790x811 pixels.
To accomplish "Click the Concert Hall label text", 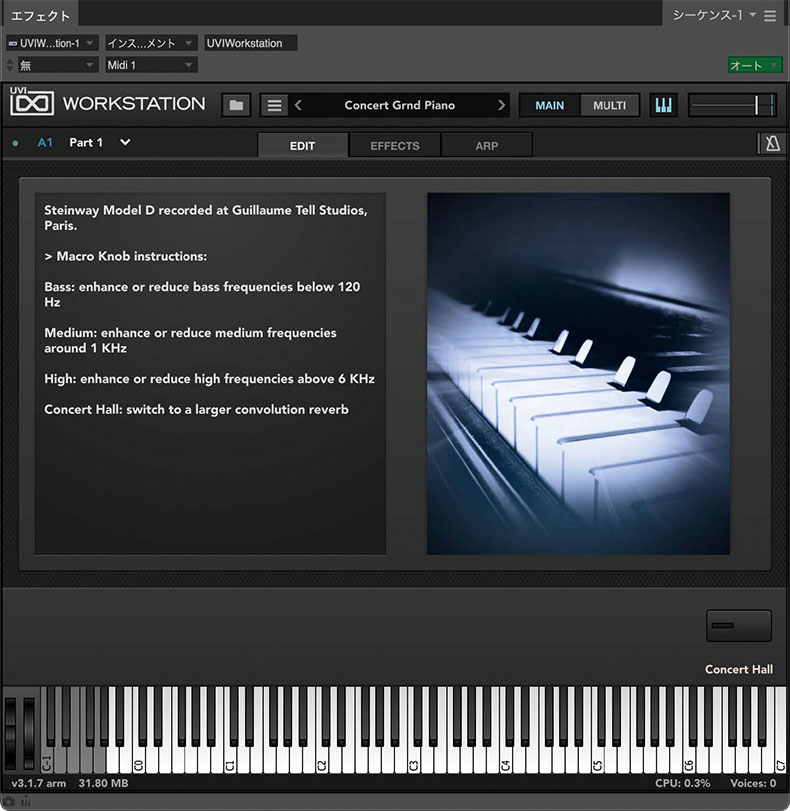I will [x=739, y=669].
